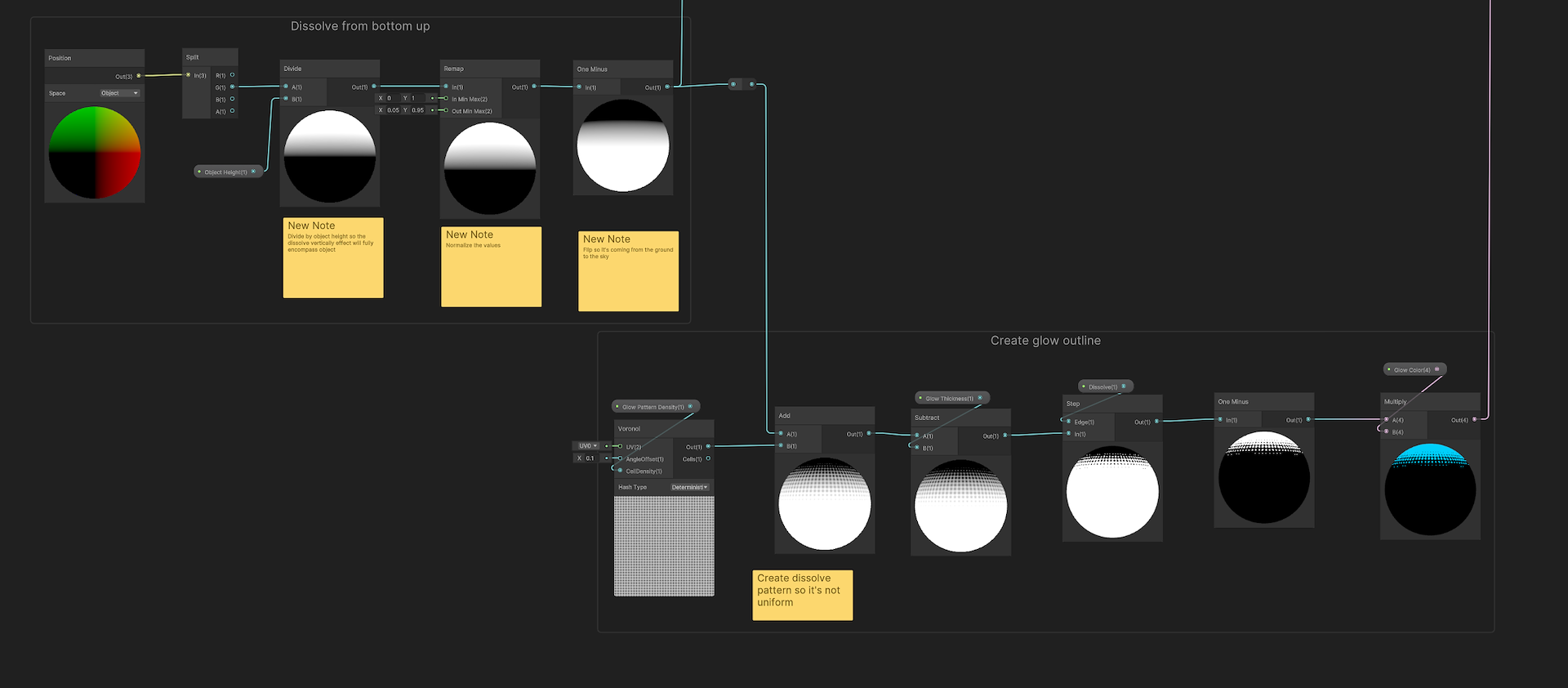Screen dimensions: 1568x688
Task: Click the Subtract node Out(1) output port
Action: click(1005, 436)
